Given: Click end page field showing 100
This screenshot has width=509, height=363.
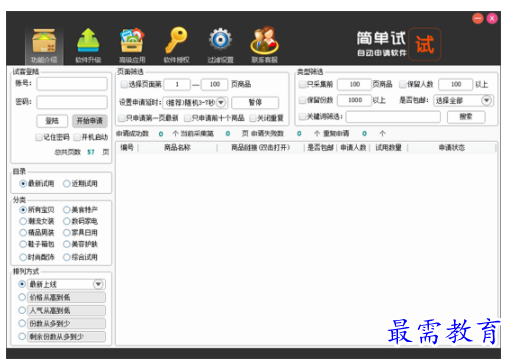Looking at the screenshot, I should pos(215,84).
